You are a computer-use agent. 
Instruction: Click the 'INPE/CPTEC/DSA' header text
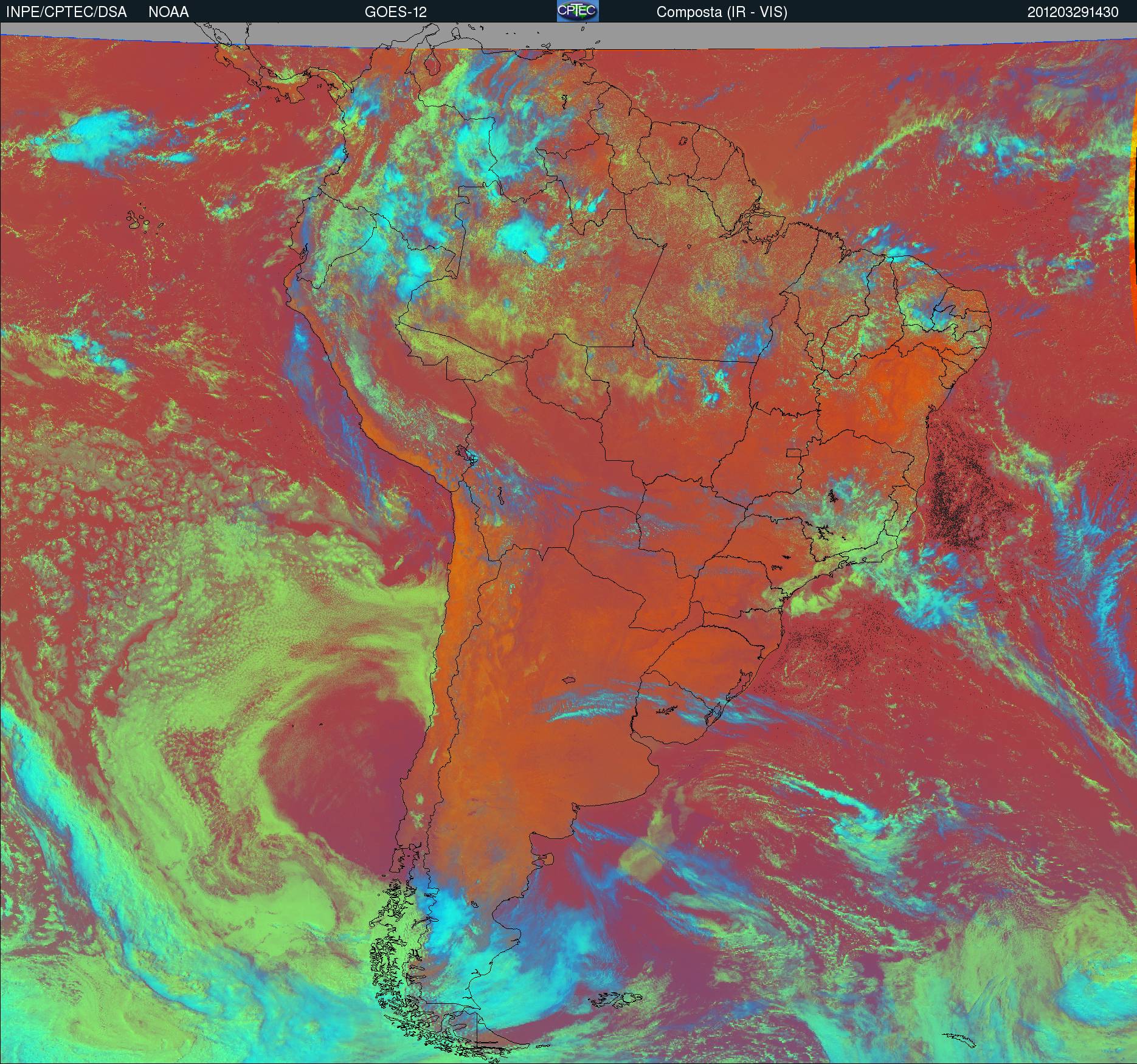click(66, 12)
